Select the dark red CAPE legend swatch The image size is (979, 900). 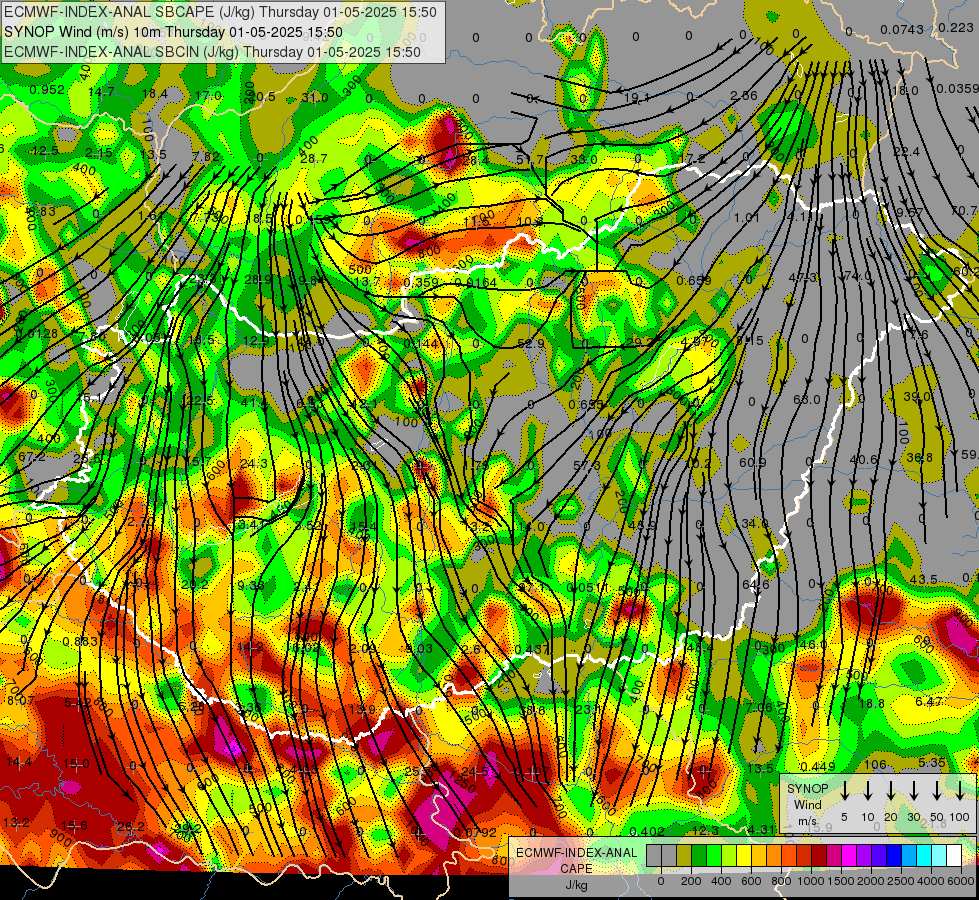coord(819,855)
